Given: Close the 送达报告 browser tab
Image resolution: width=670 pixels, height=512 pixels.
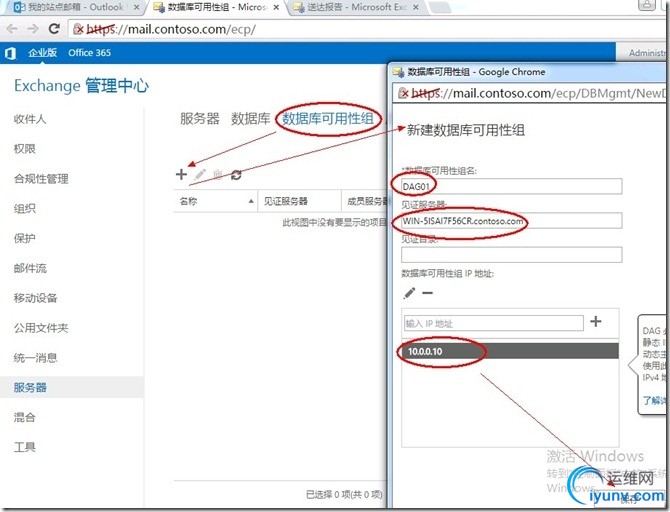Looking at the screenshot, I should click(x=417, y=7).
